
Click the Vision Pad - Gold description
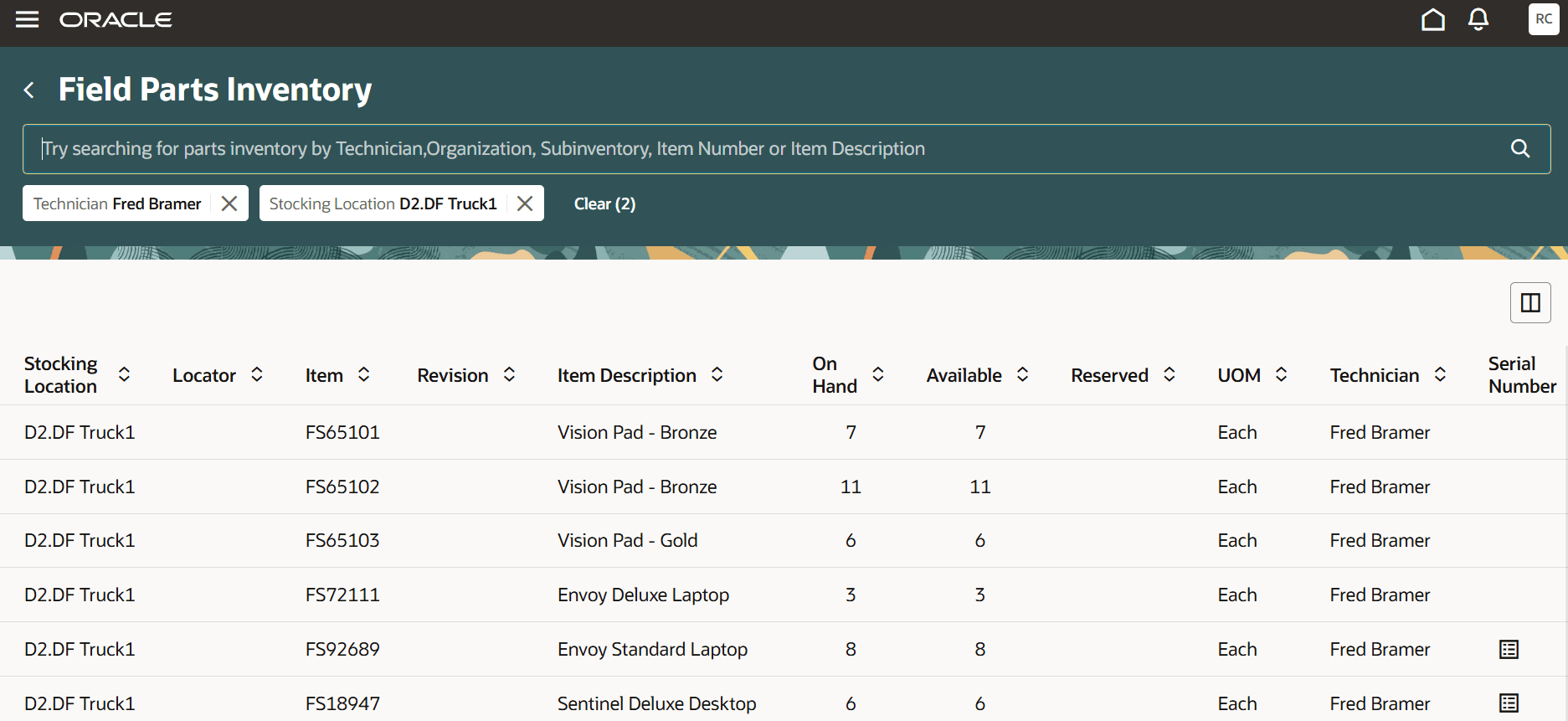(x=628, y=540)
